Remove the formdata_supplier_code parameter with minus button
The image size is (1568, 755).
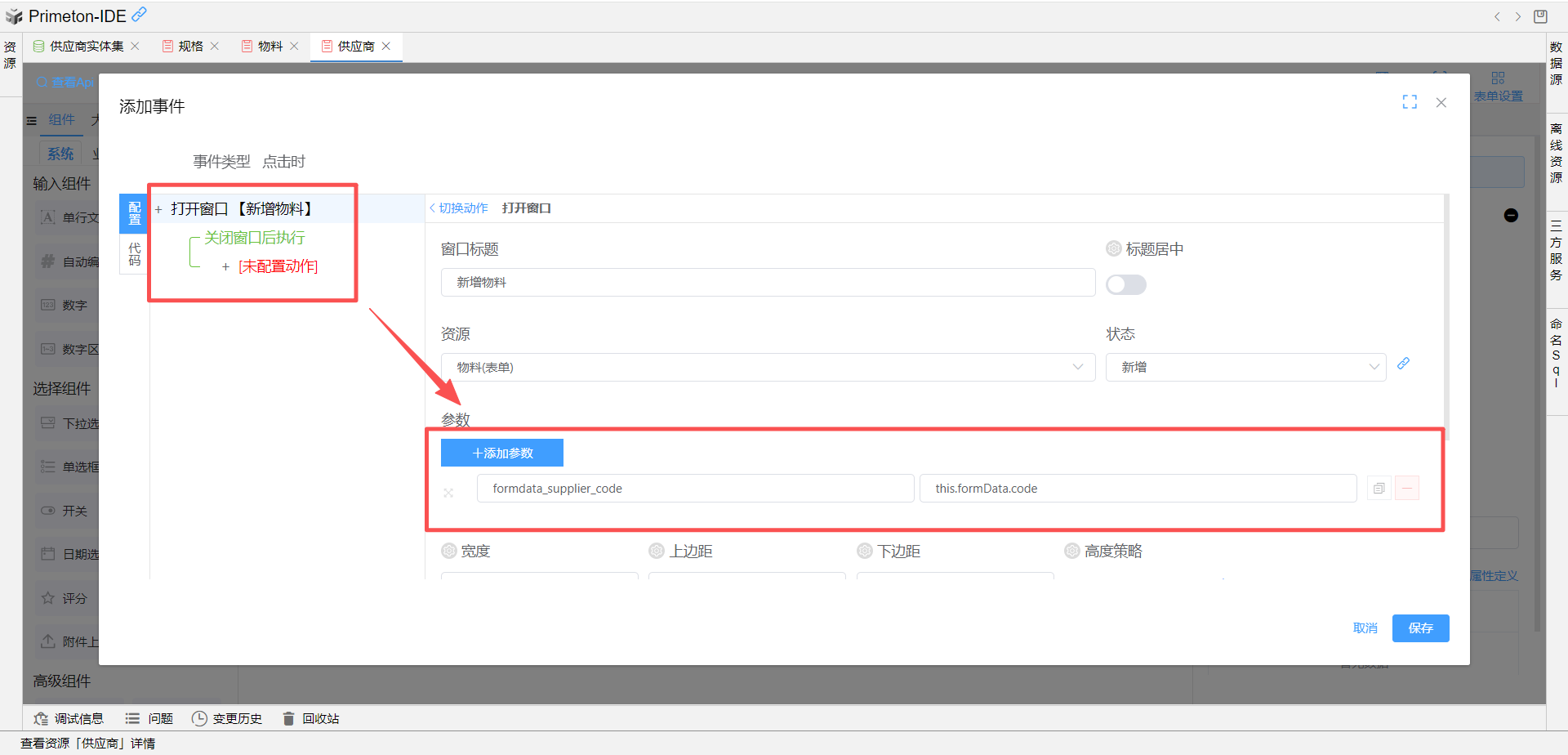pyautogui.click(x=1406, y=489)
